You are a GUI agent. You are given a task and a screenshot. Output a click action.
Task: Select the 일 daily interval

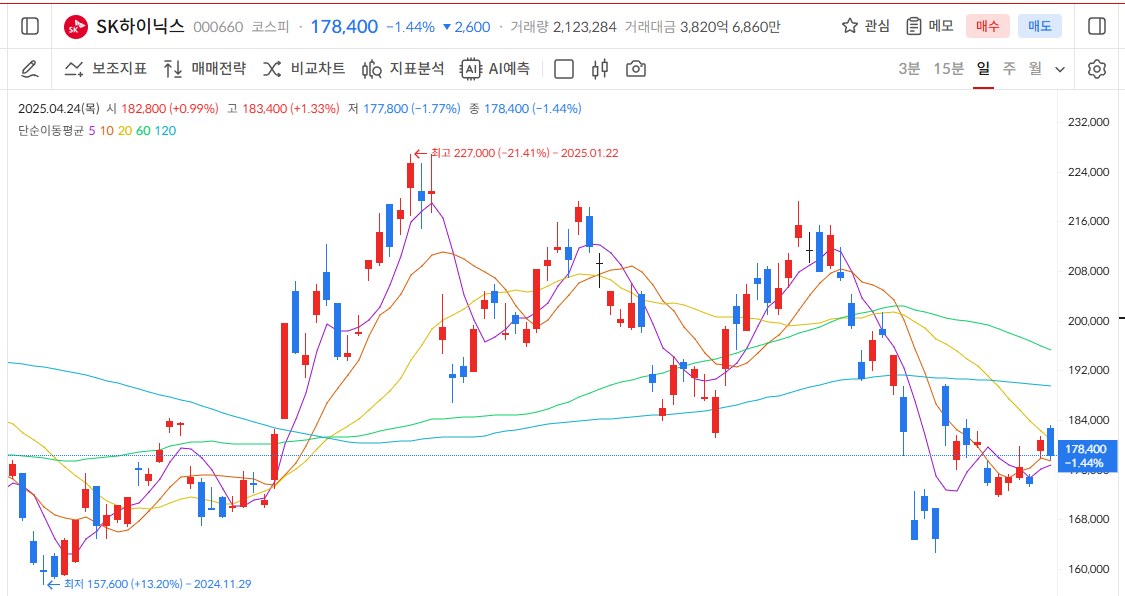983,69
